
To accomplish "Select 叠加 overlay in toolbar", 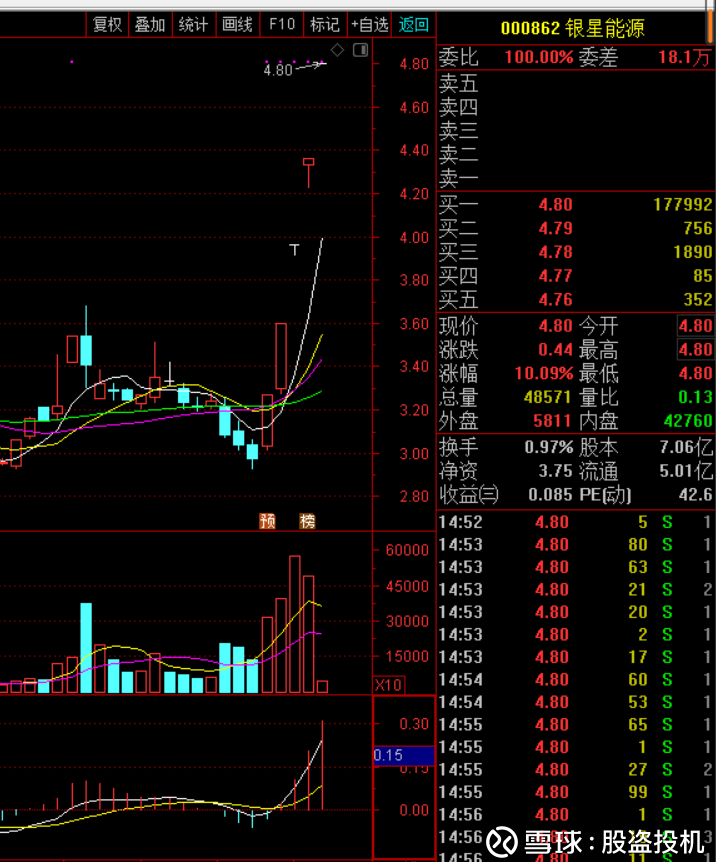I will [x=150, y=25].
